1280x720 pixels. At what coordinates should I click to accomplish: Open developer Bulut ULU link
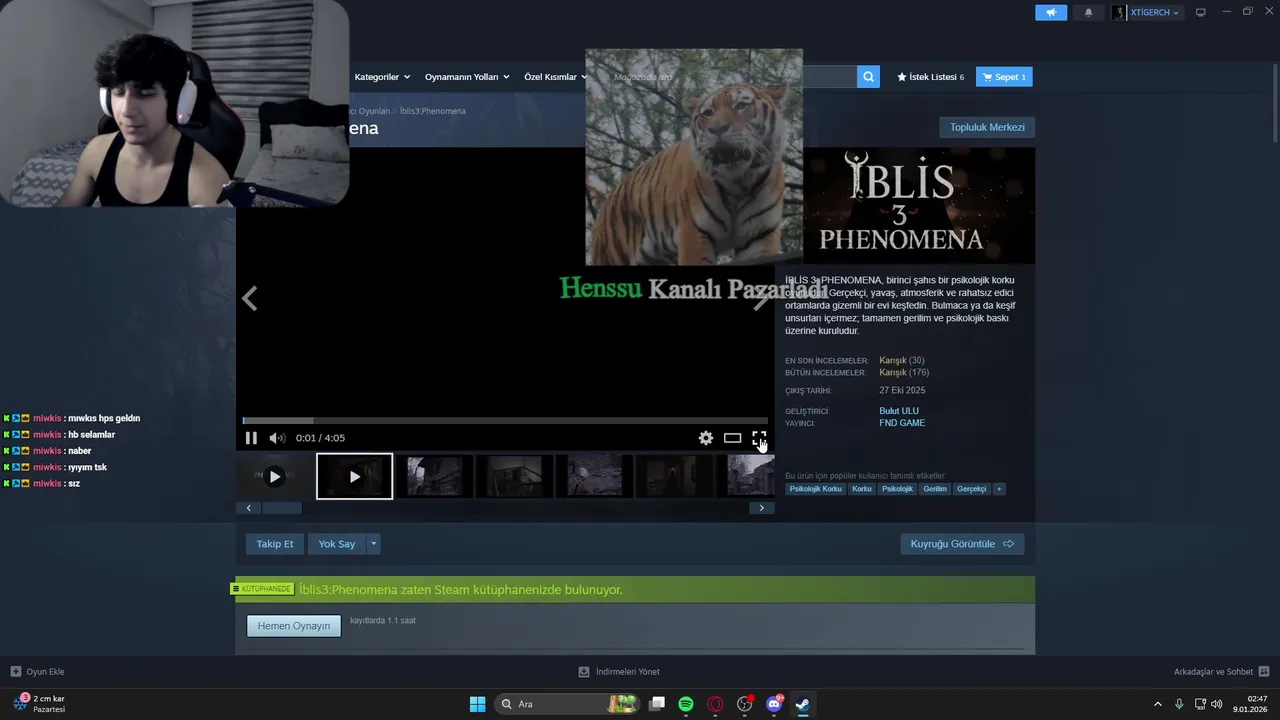[x=899, y=411]
